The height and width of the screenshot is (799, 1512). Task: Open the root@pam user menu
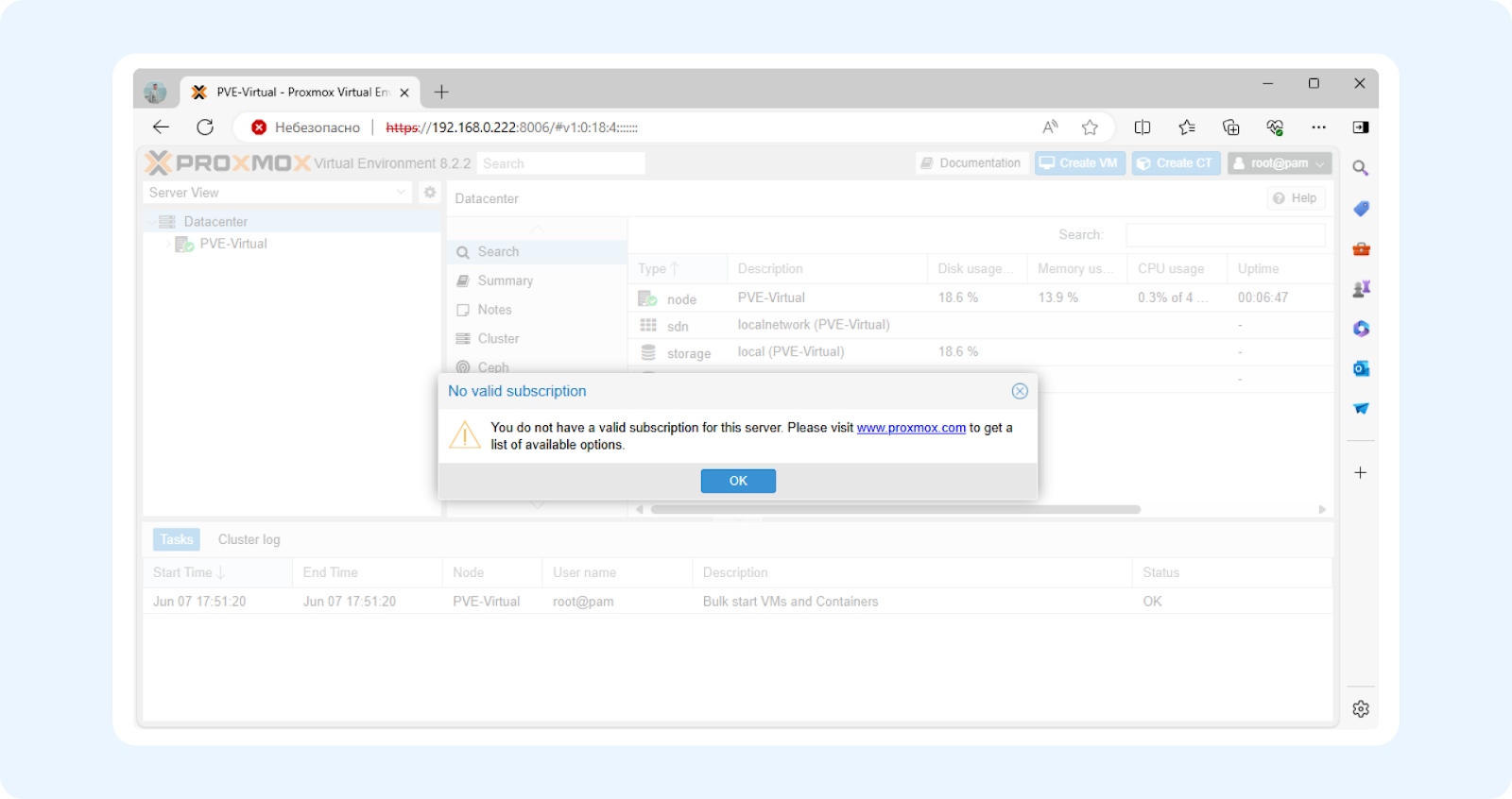click(x=1280, y=163)
